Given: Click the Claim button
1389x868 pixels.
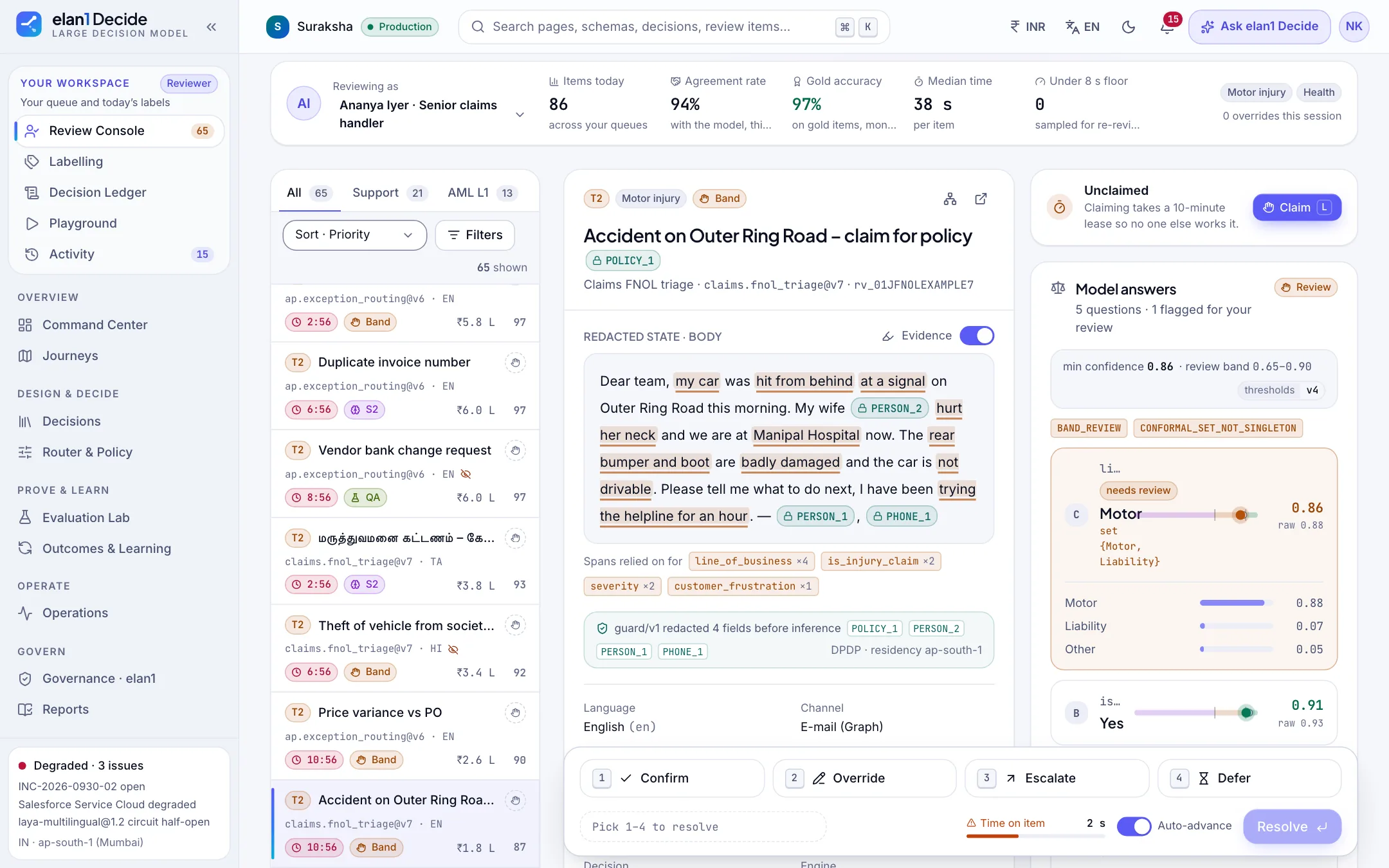Looking at the screenshot, I should pyautogui.click(x=1296, y=208).
